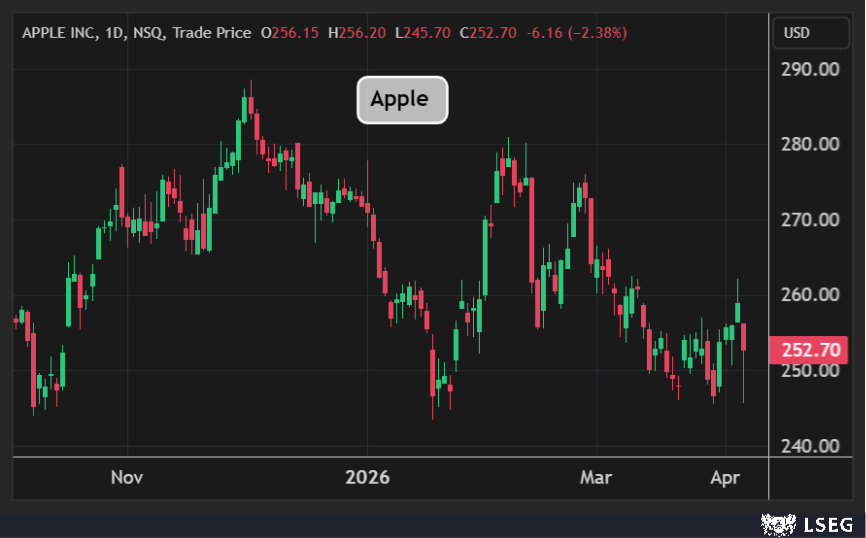Click the NSQ exchange label
The image size is (866, 538).
coord(148,33)
